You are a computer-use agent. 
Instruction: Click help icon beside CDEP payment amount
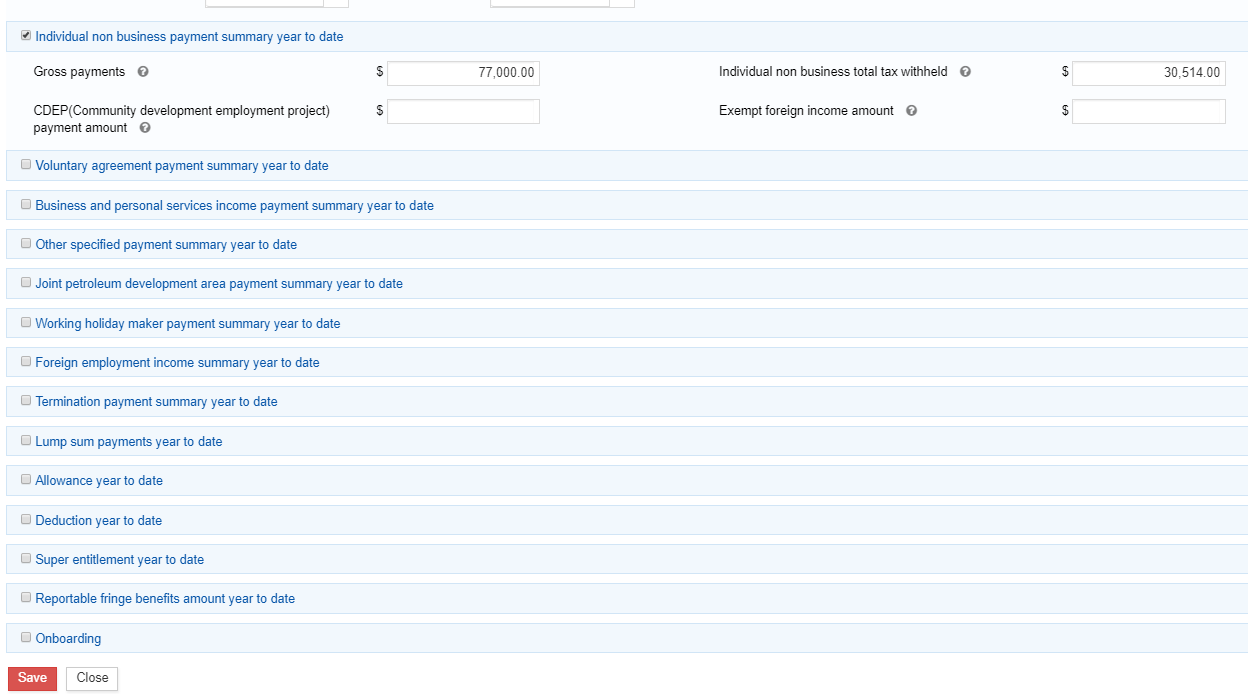coord(145,128)
